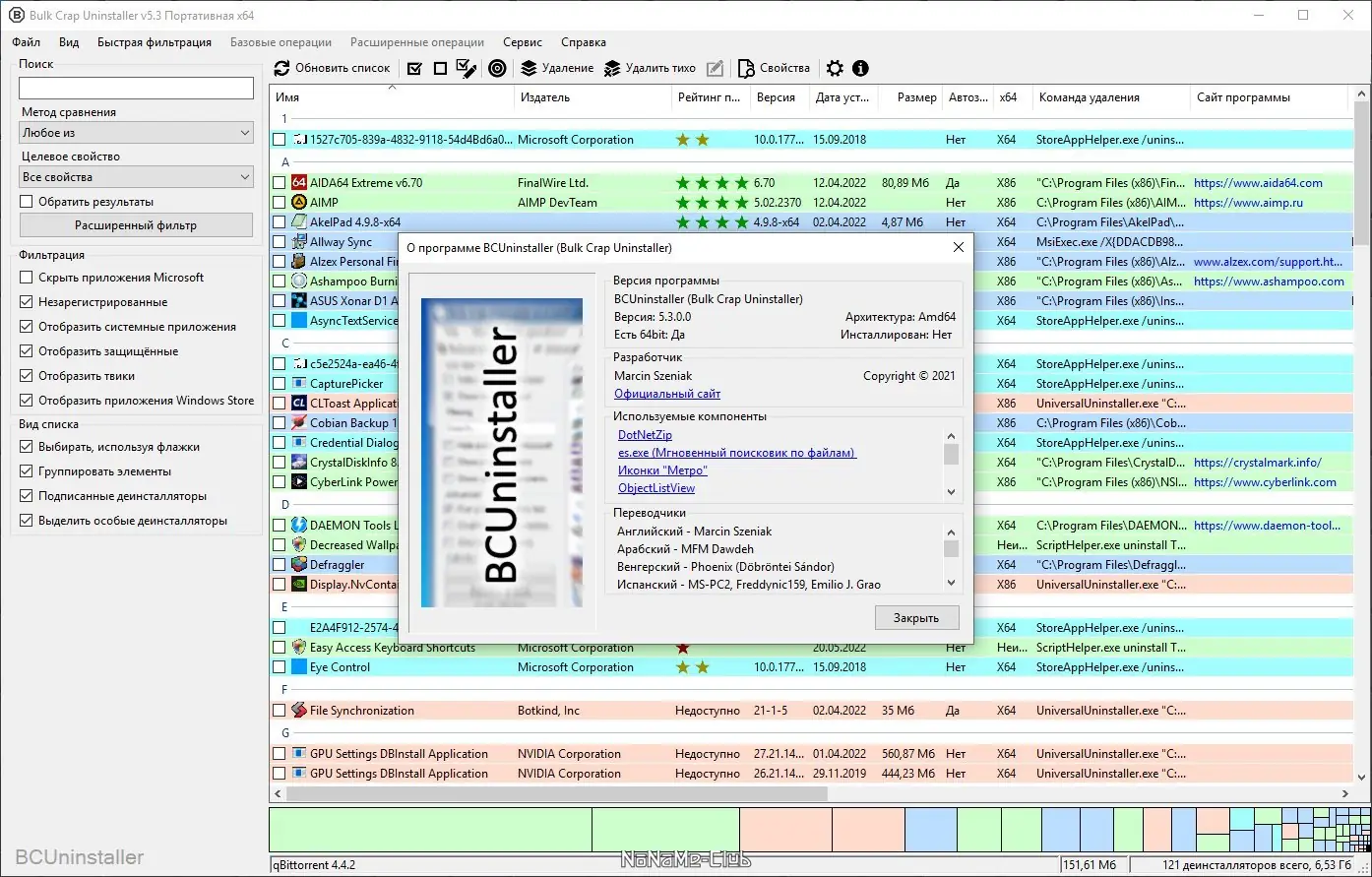The width and height of the screenshot is (1372, 877).
Task: Click the Defraggler icon
Action: coord(299,565)
